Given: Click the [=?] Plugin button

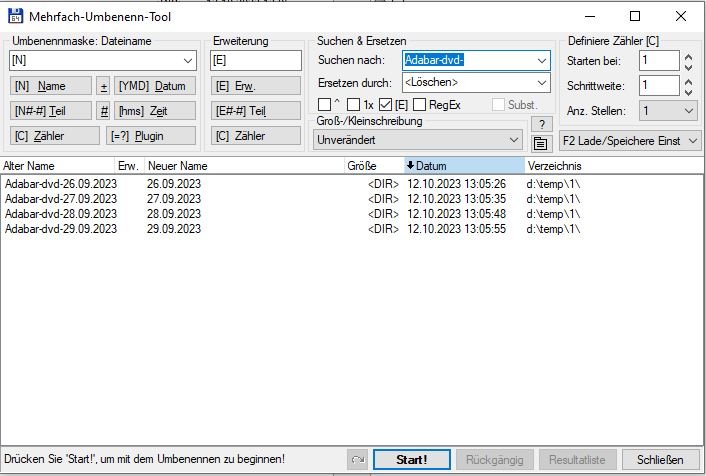Looking at the screenshot, I should [x=151, y=136].
